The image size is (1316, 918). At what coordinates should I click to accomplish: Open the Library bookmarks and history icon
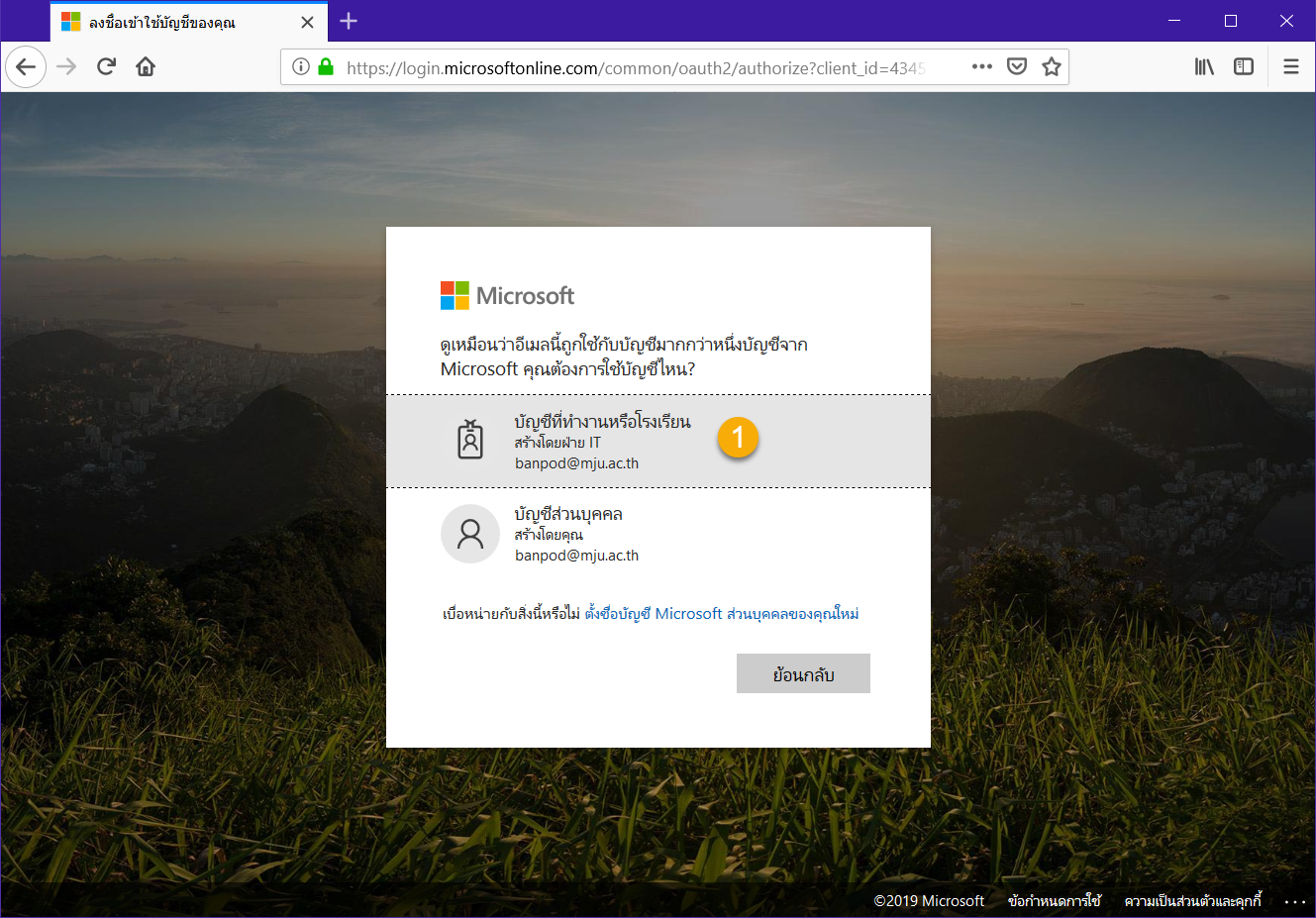click(x=1203, y=67)
